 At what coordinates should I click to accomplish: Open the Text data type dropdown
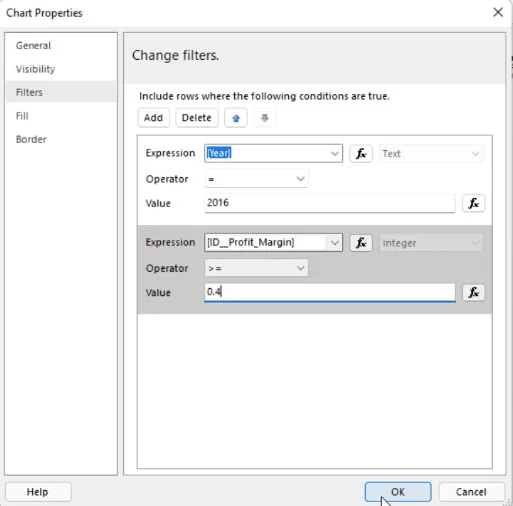pos(431,154)
